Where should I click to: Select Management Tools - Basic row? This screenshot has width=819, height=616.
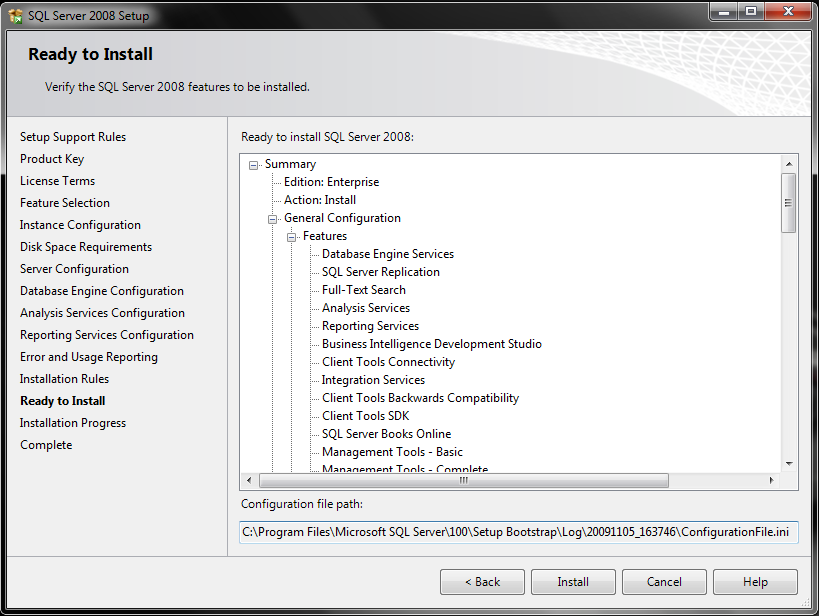(x=392, y=452)
